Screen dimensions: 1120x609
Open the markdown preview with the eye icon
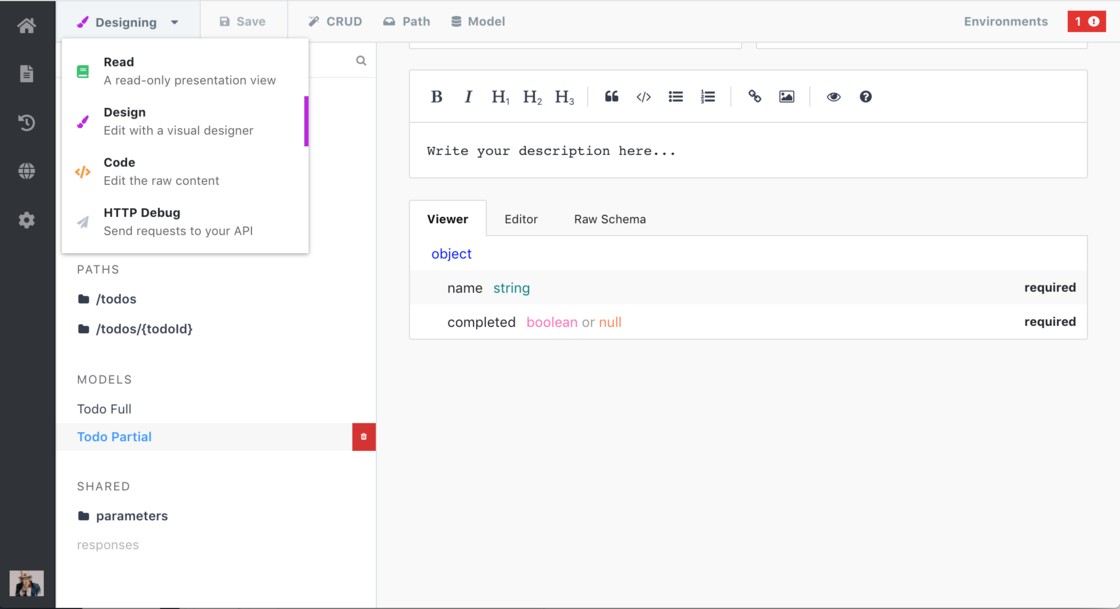[x=832, y=96]
